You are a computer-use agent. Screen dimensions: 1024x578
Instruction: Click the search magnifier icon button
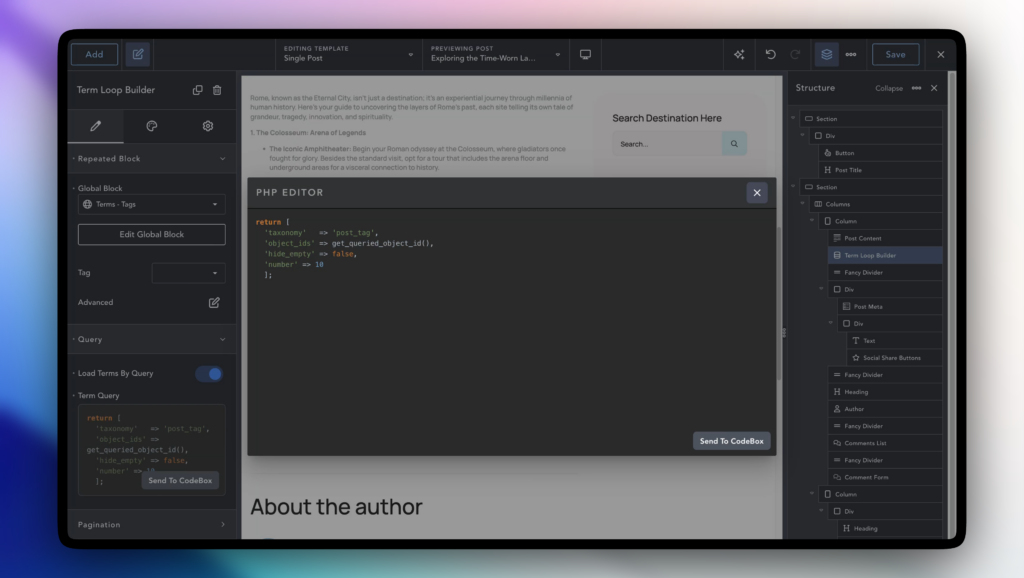[734, 144]
